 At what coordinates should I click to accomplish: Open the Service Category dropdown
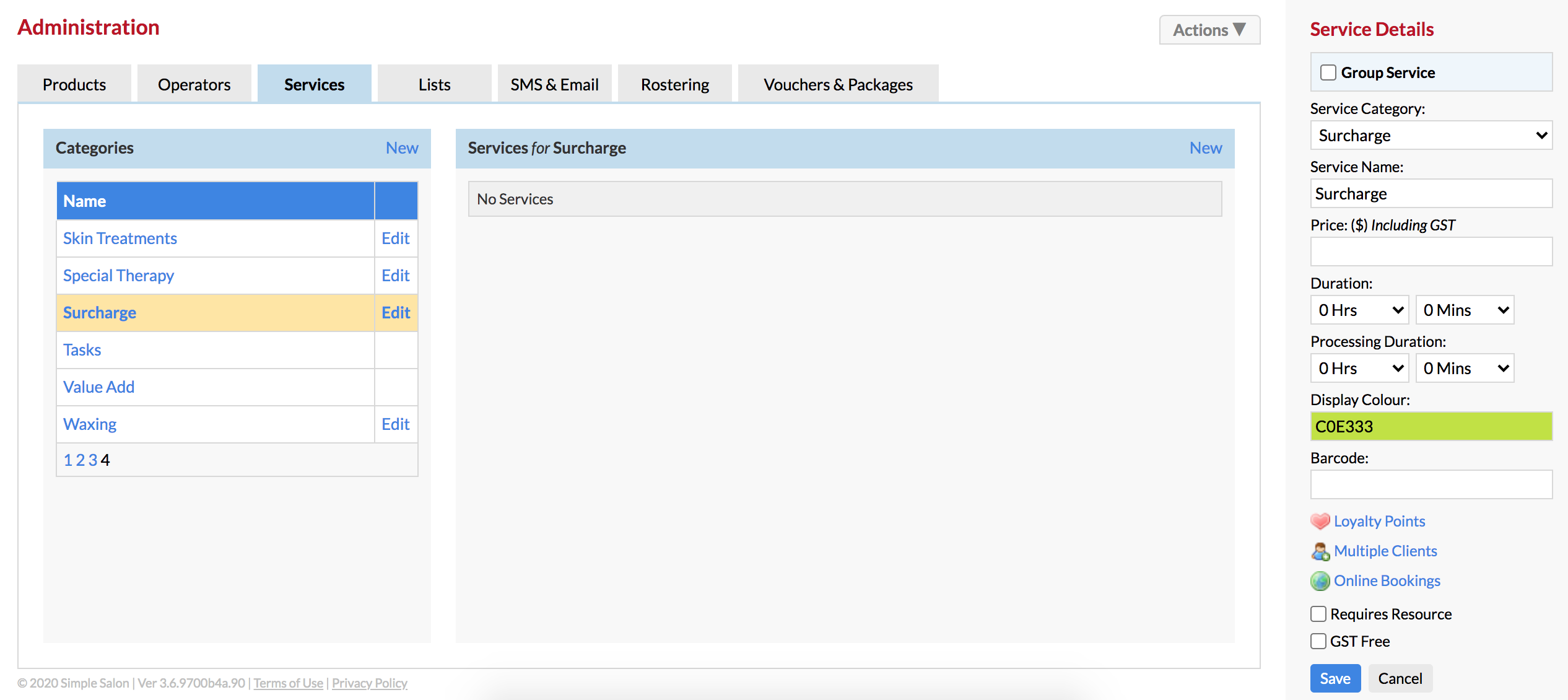pos(1431,135)
